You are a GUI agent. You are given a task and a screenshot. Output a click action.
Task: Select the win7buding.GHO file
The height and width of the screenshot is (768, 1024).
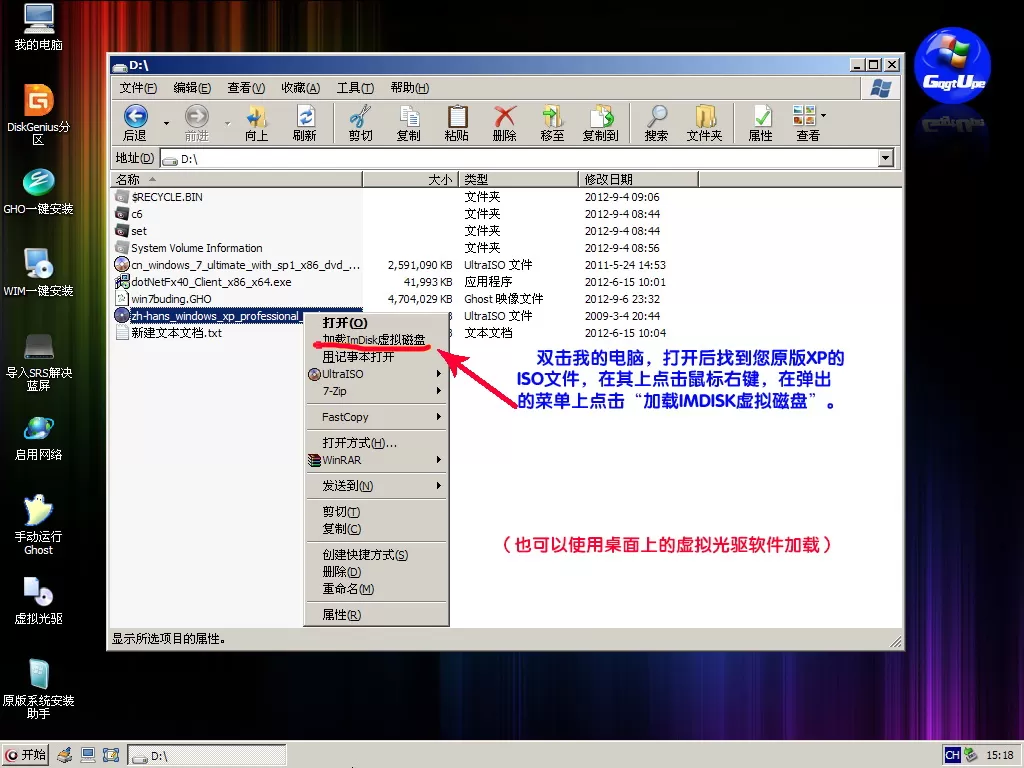coord(171,299)
